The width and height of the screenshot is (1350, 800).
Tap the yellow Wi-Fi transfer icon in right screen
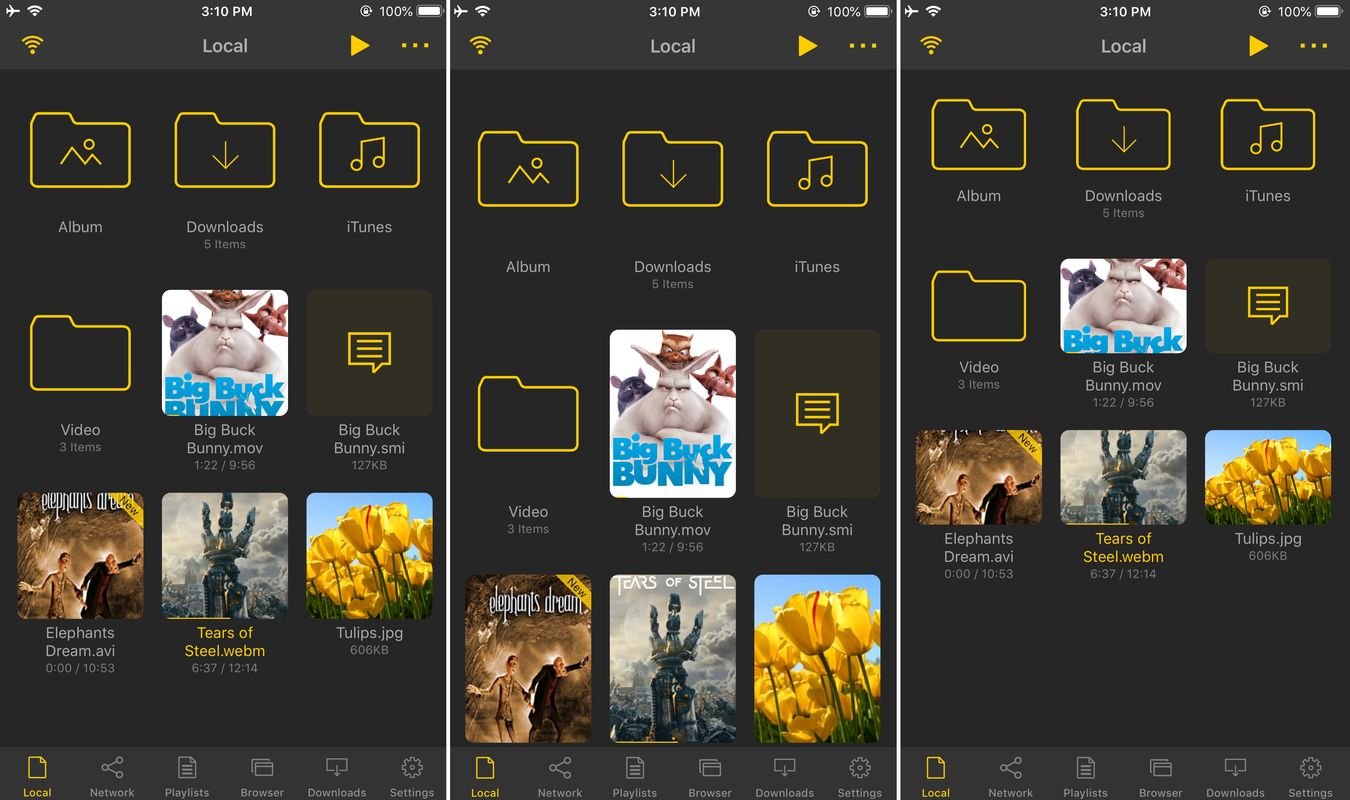tap(931, 46)
